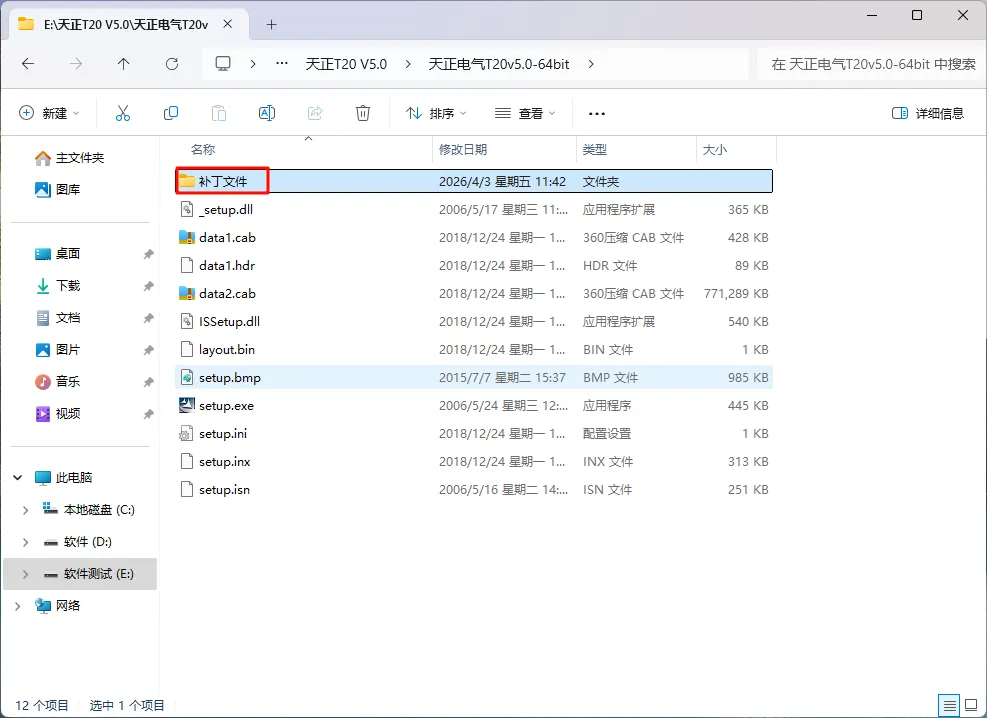
Task: Close the current Explorer tab
Action: [228, 24]
